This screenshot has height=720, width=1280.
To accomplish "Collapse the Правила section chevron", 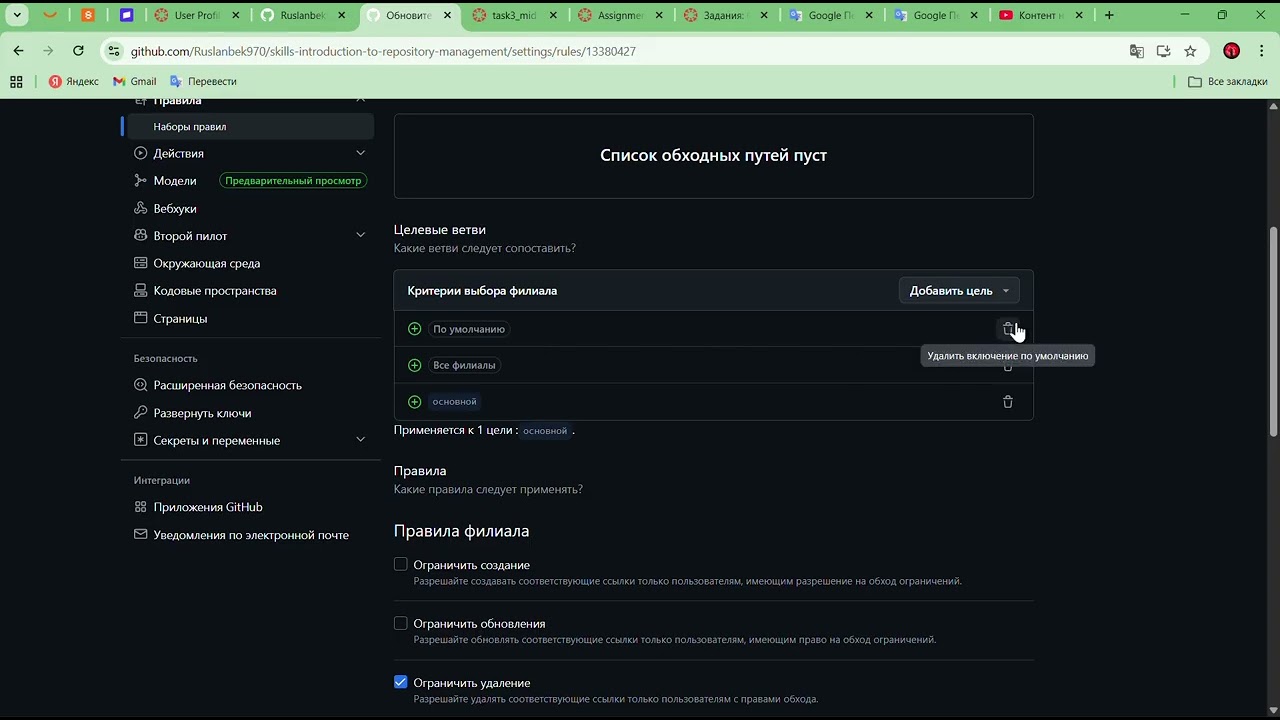I will tap(360, 100).
